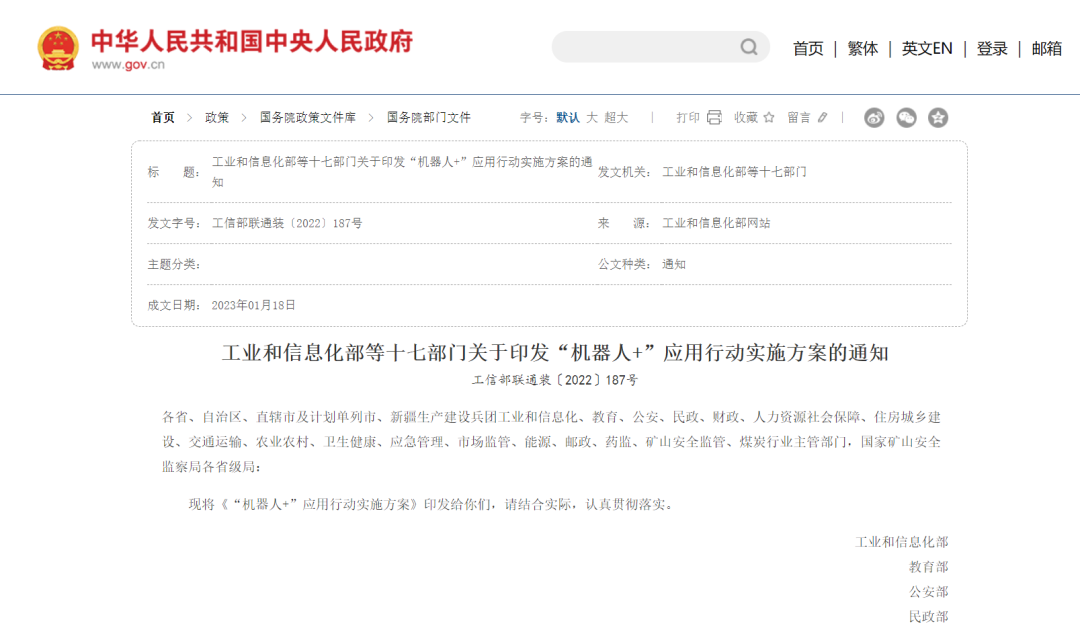The width and height of the screenshot is (1080, 630).
Task: Open the 首页 breadcrumb link
Action: [163, 117]
